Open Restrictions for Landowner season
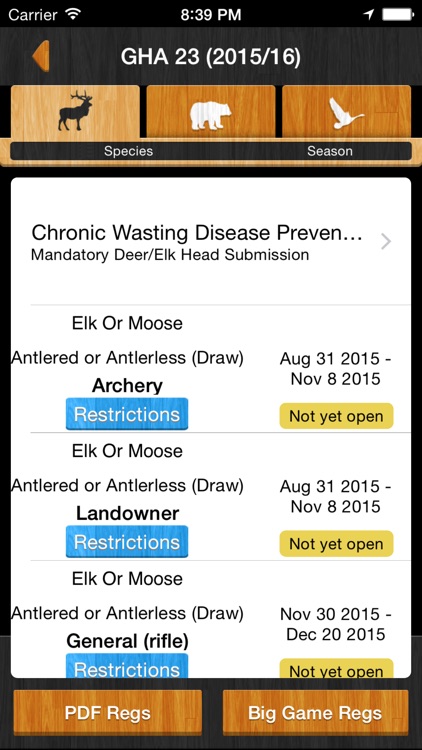Screen dimensions: 422x750 (x=127, y=541)
